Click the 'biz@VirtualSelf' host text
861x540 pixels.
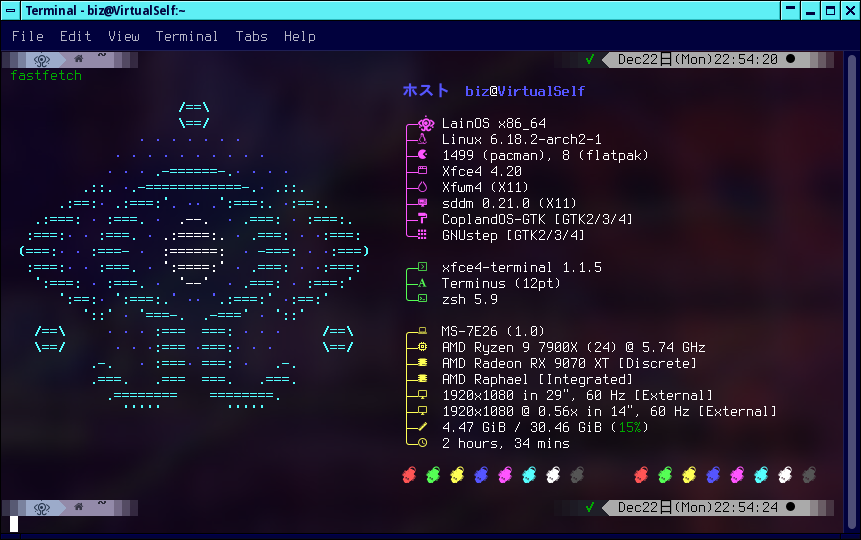tap(525, 91)
